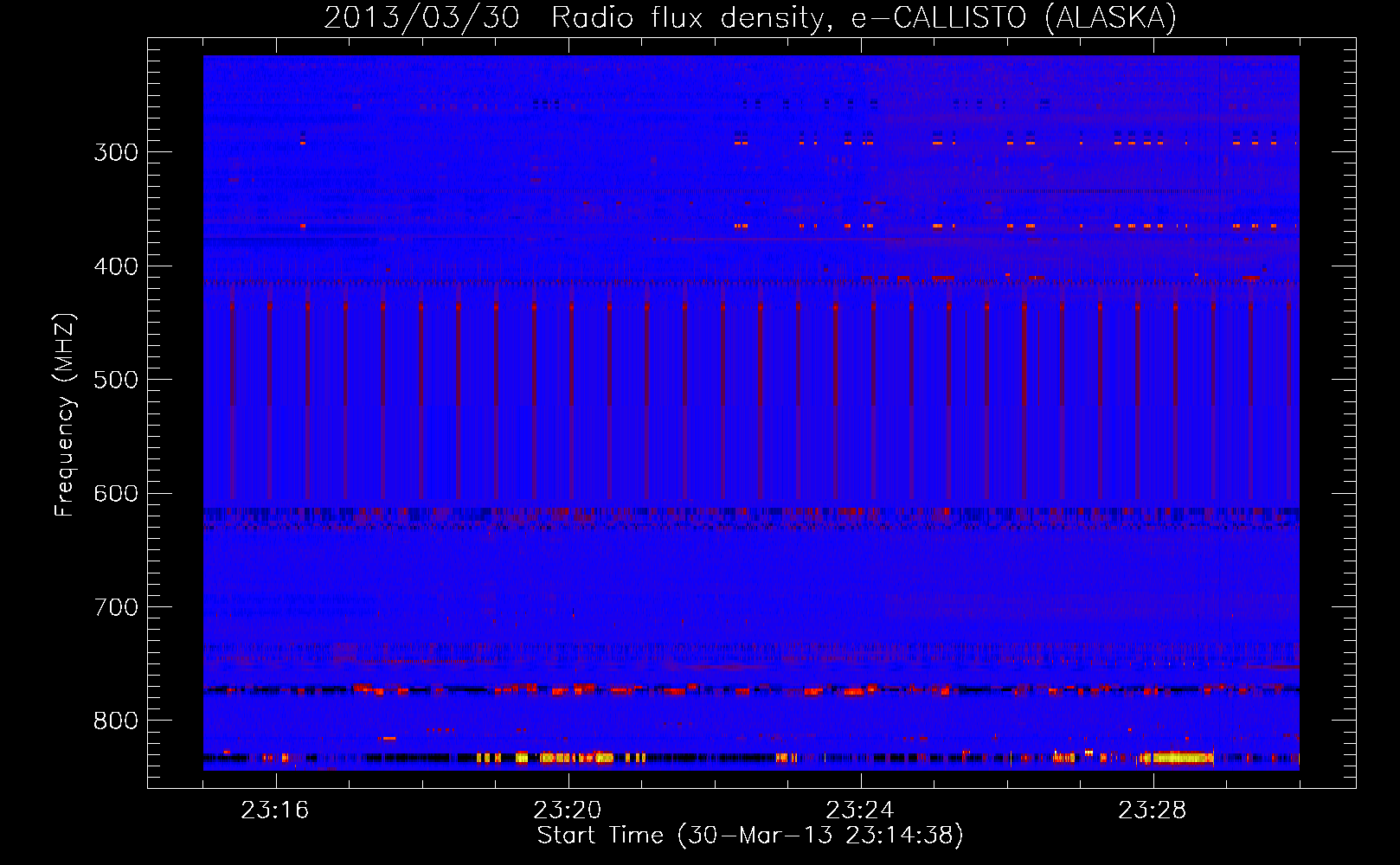Click the 23:16 time tick label
1400x865 pixels.
[275, 811]
